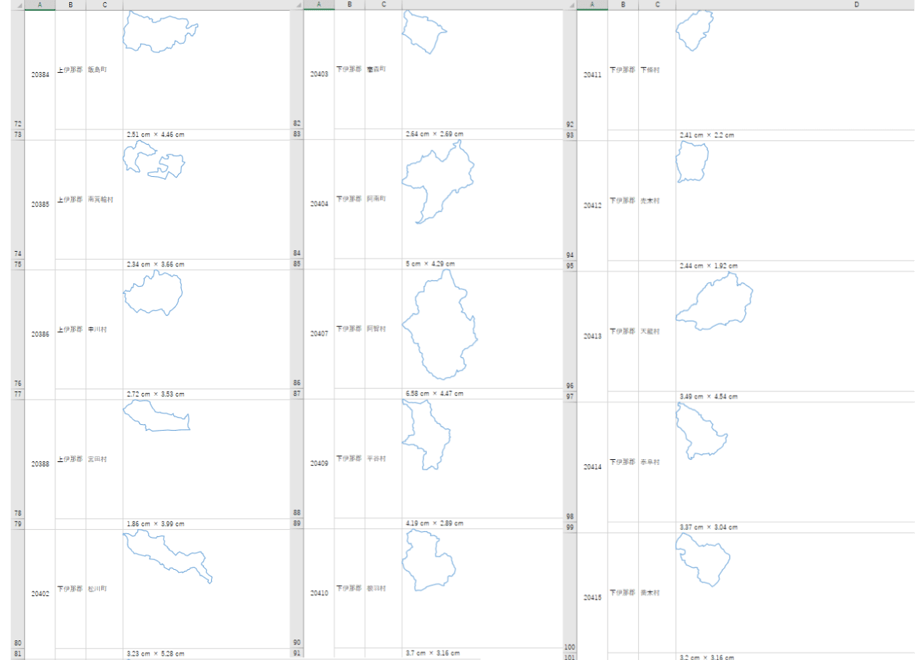The height and width of the screenshot is (660, 924).
Task: Select the outline shape for code 20414
Action: 701,431
